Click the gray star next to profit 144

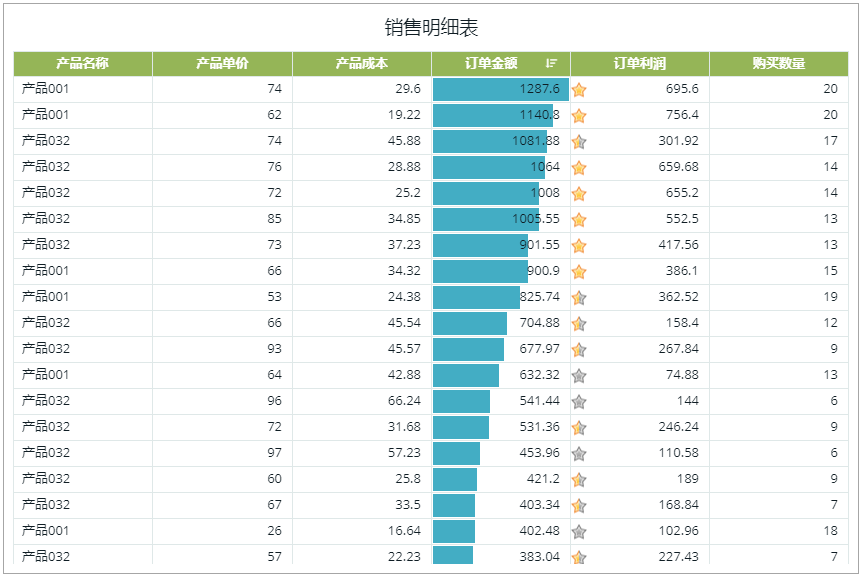[579, 402]
